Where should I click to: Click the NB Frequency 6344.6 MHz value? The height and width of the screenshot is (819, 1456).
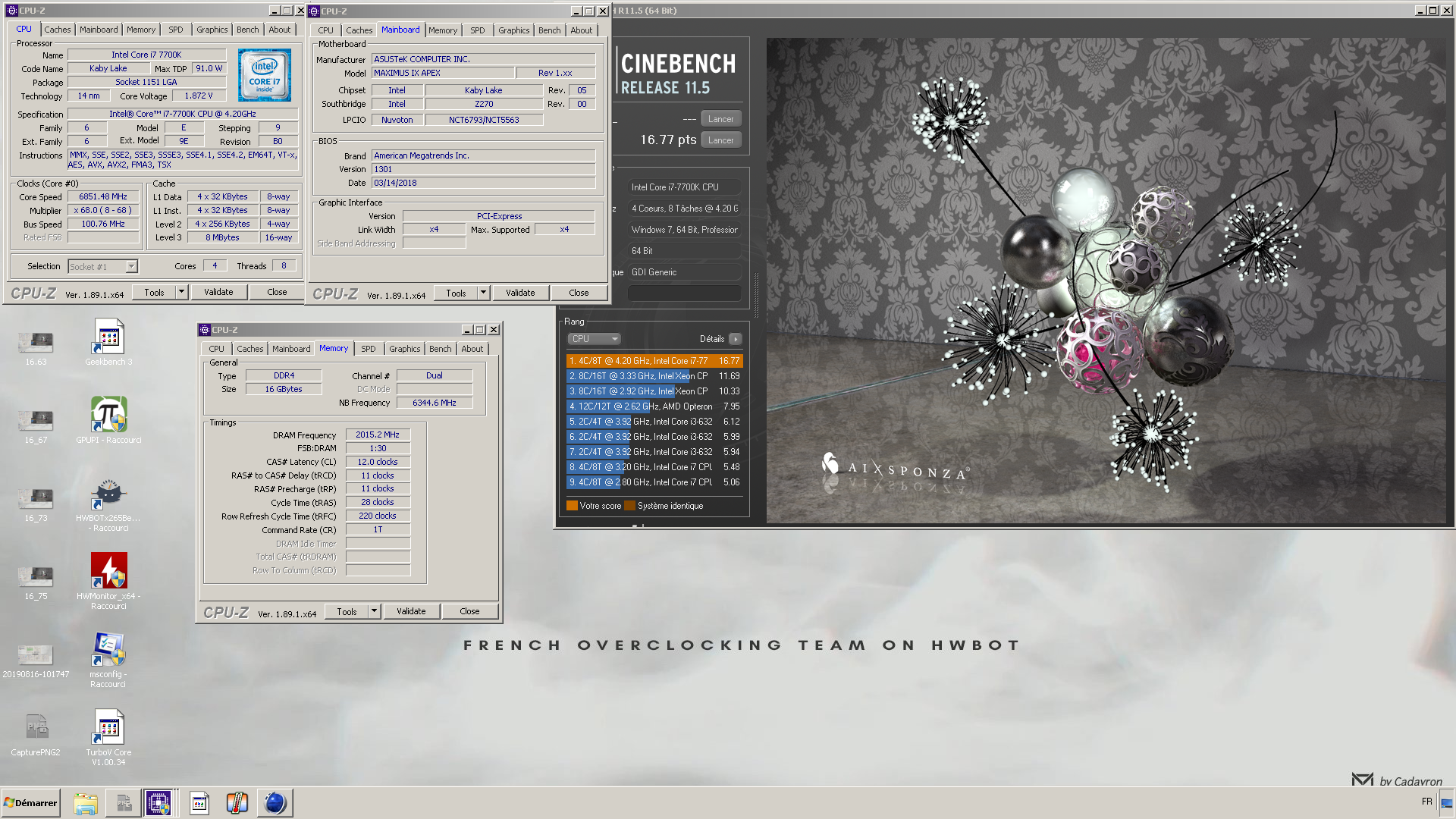pos(435,403)
